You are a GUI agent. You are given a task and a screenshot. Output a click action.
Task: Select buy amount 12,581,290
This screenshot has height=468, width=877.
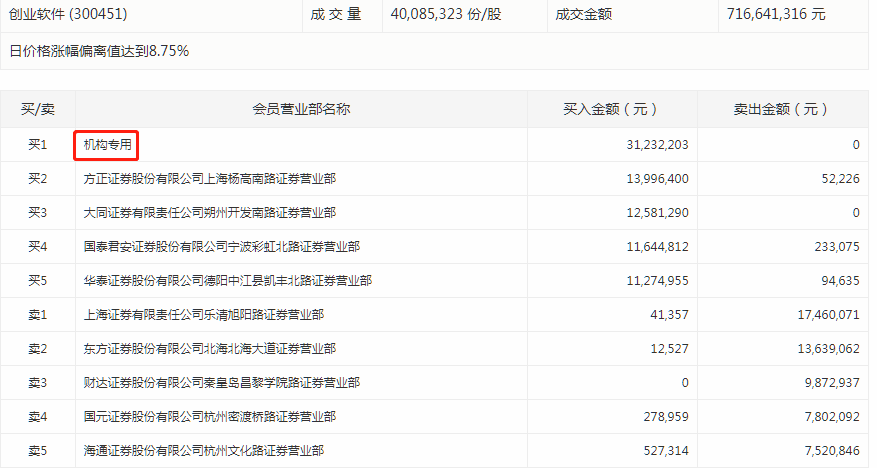click(x=657, y=213)
